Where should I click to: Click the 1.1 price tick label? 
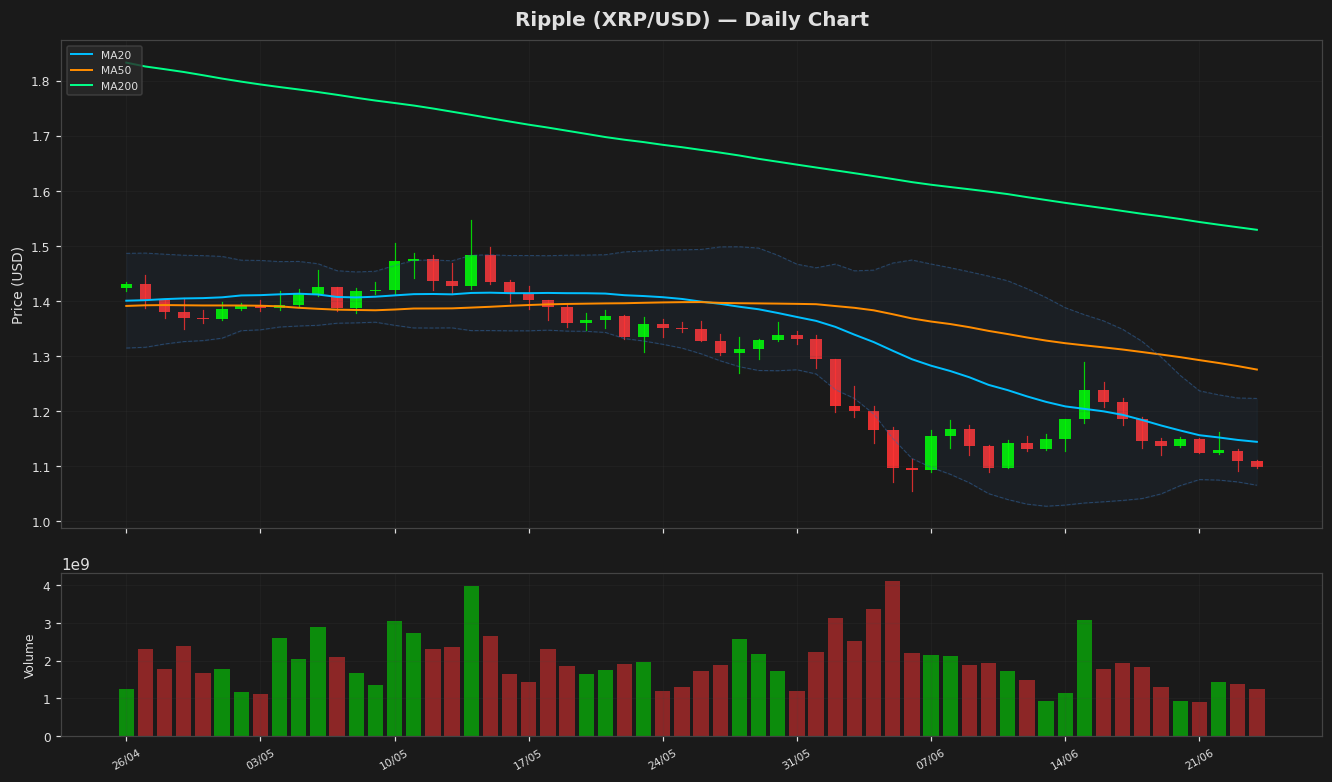[40, 467]
